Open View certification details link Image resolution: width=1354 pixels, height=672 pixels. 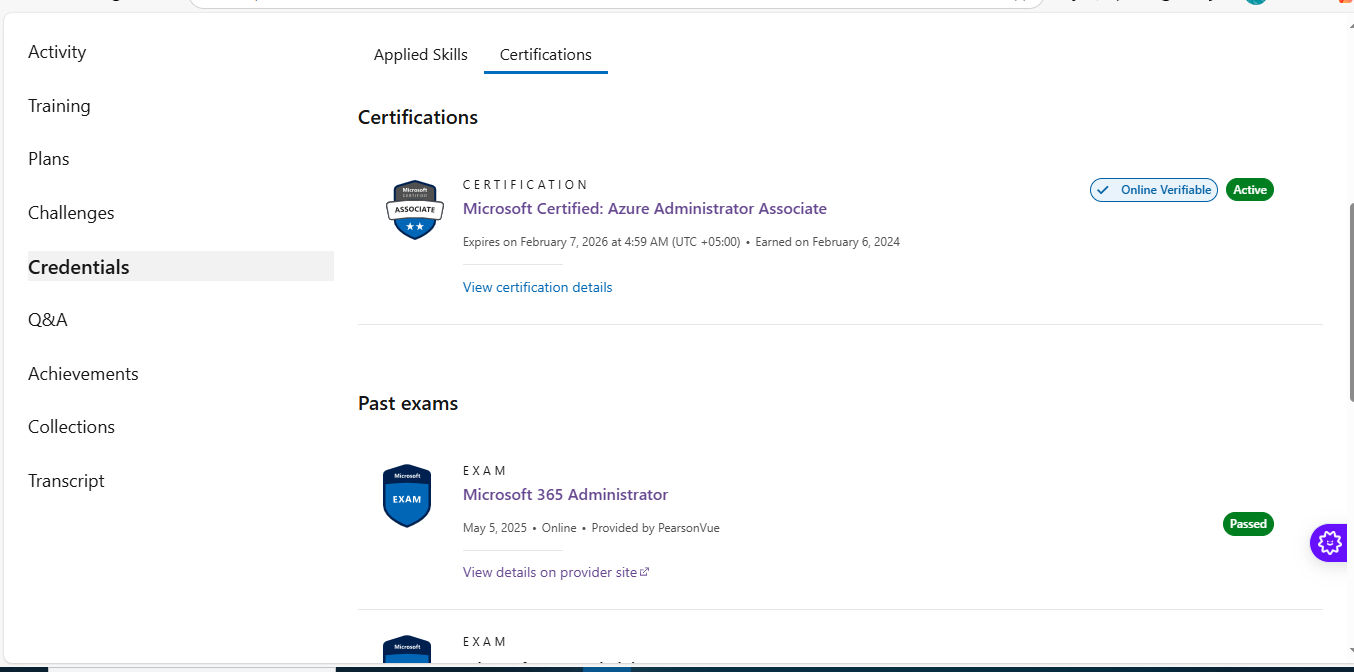[x=537, y=287]
